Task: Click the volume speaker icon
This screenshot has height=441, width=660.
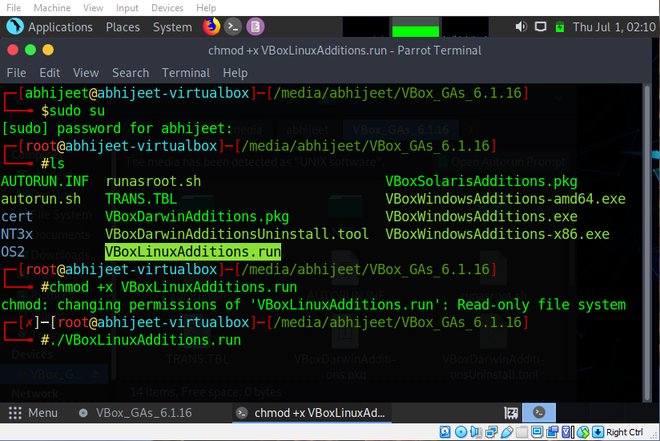Action: 521,27
